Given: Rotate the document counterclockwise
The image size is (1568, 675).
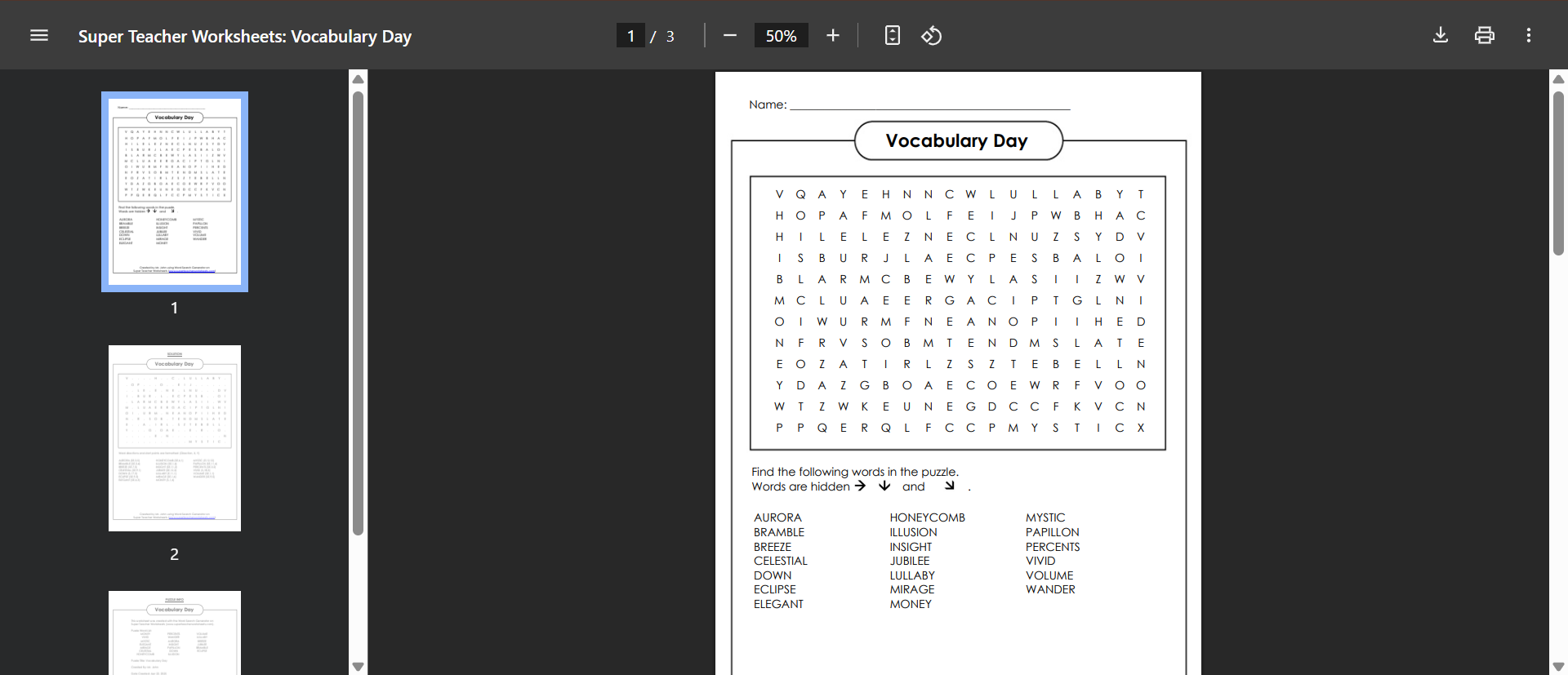Looking at the screenshot, I should (932, 36).
